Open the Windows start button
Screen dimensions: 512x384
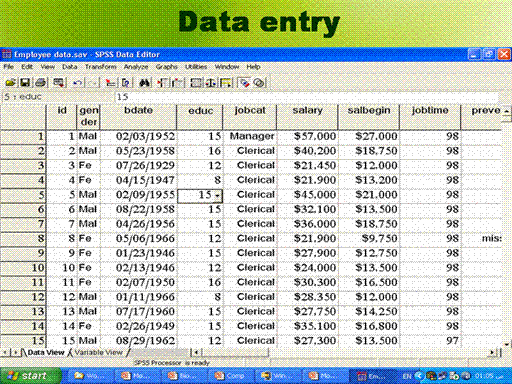point(31,376)
